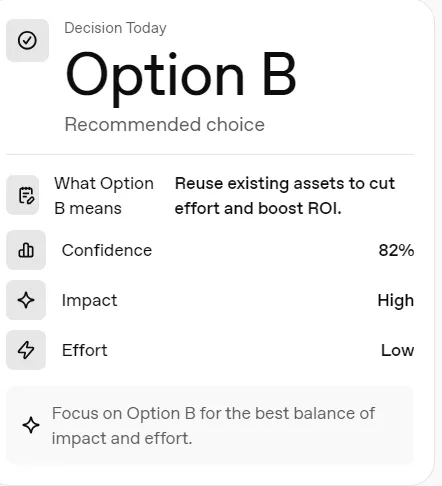Screen dimensions: 442x486
Task: Click the large Option B heading
Action: 181,77
